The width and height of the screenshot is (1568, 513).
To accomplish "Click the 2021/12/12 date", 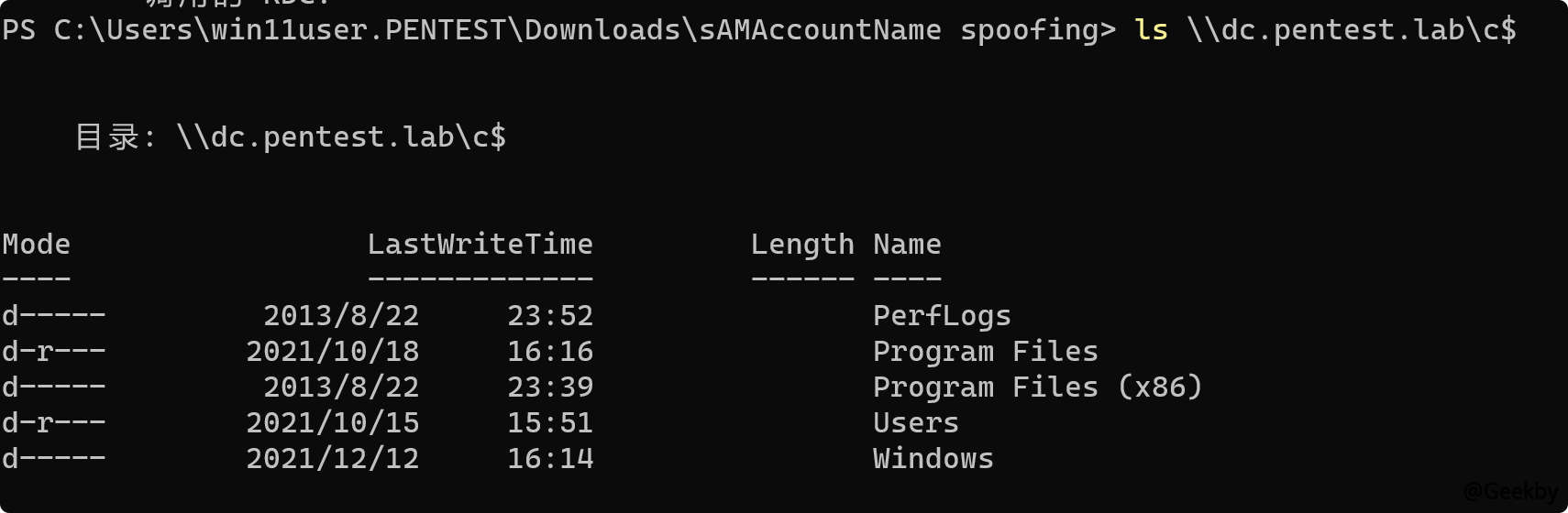I will click(x=332, y=459).
